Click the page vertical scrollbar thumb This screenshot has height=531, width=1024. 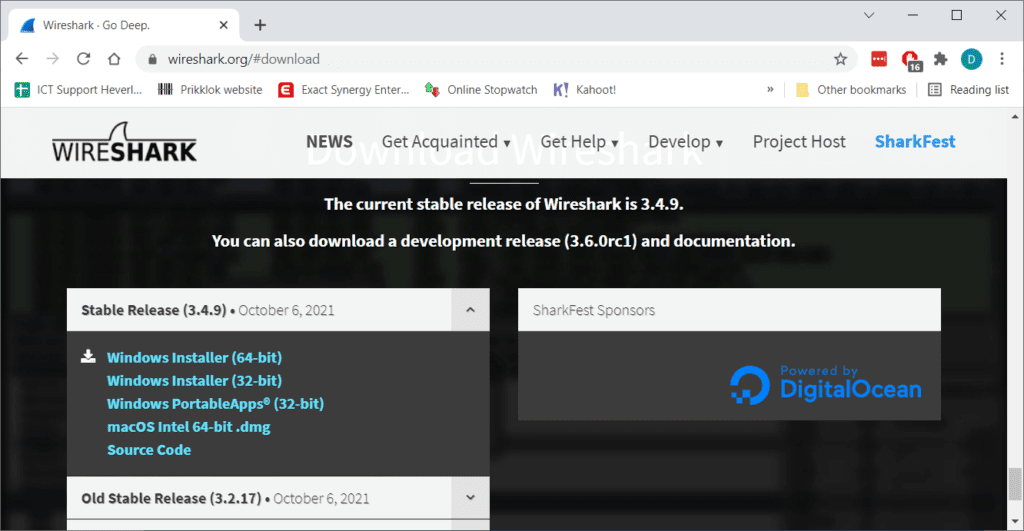[1014, 484]
